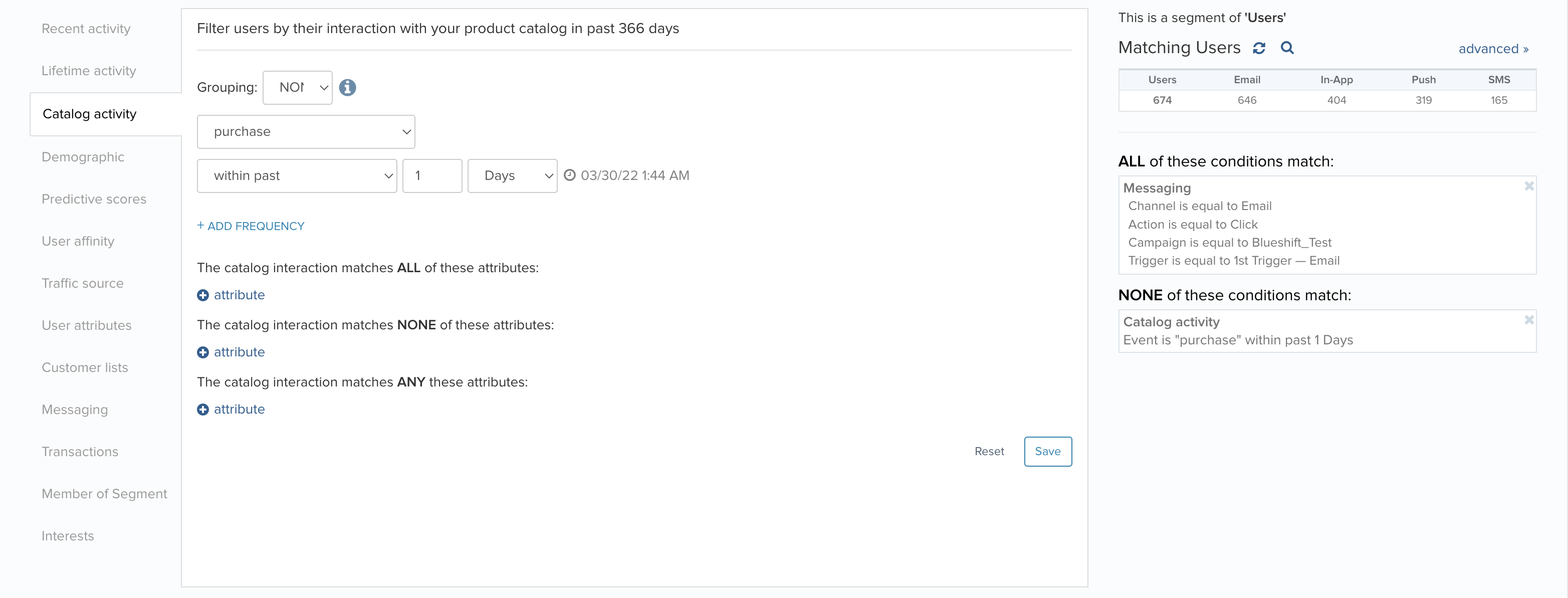Click the search icon beside Matching Users
Viewport: 1568px width, 598px height.
[x=1287, y=48]
